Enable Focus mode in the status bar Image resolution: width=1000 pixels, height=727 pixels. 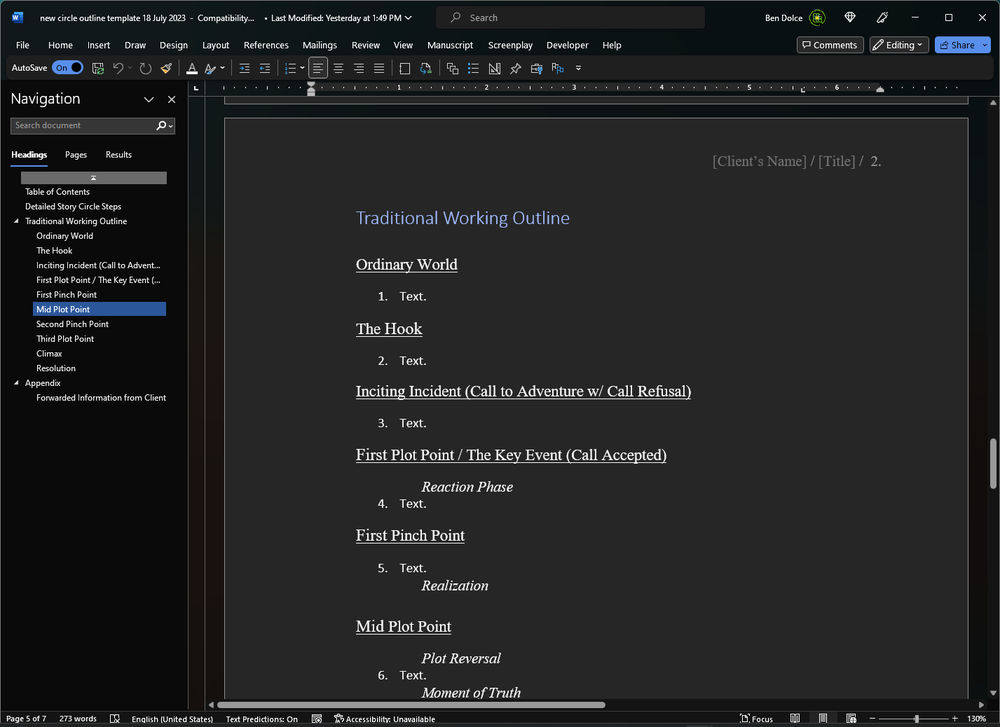click(757, 719)
